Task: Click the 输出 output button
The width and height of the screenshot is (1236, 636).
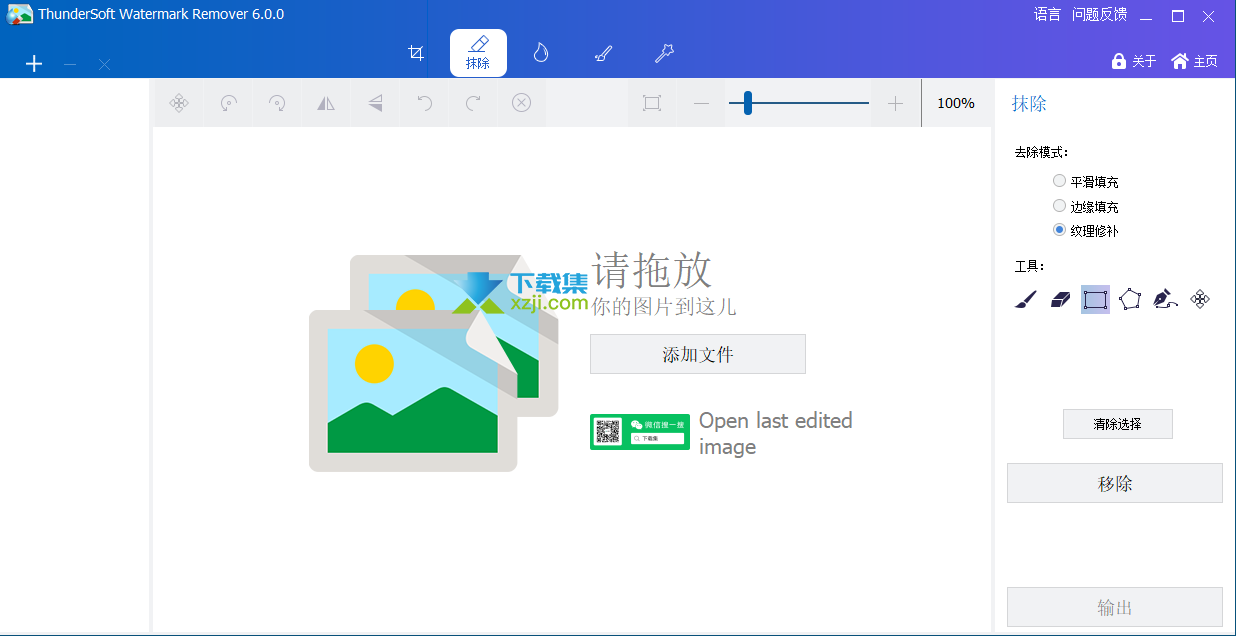Action: [x=1115, y=607]
